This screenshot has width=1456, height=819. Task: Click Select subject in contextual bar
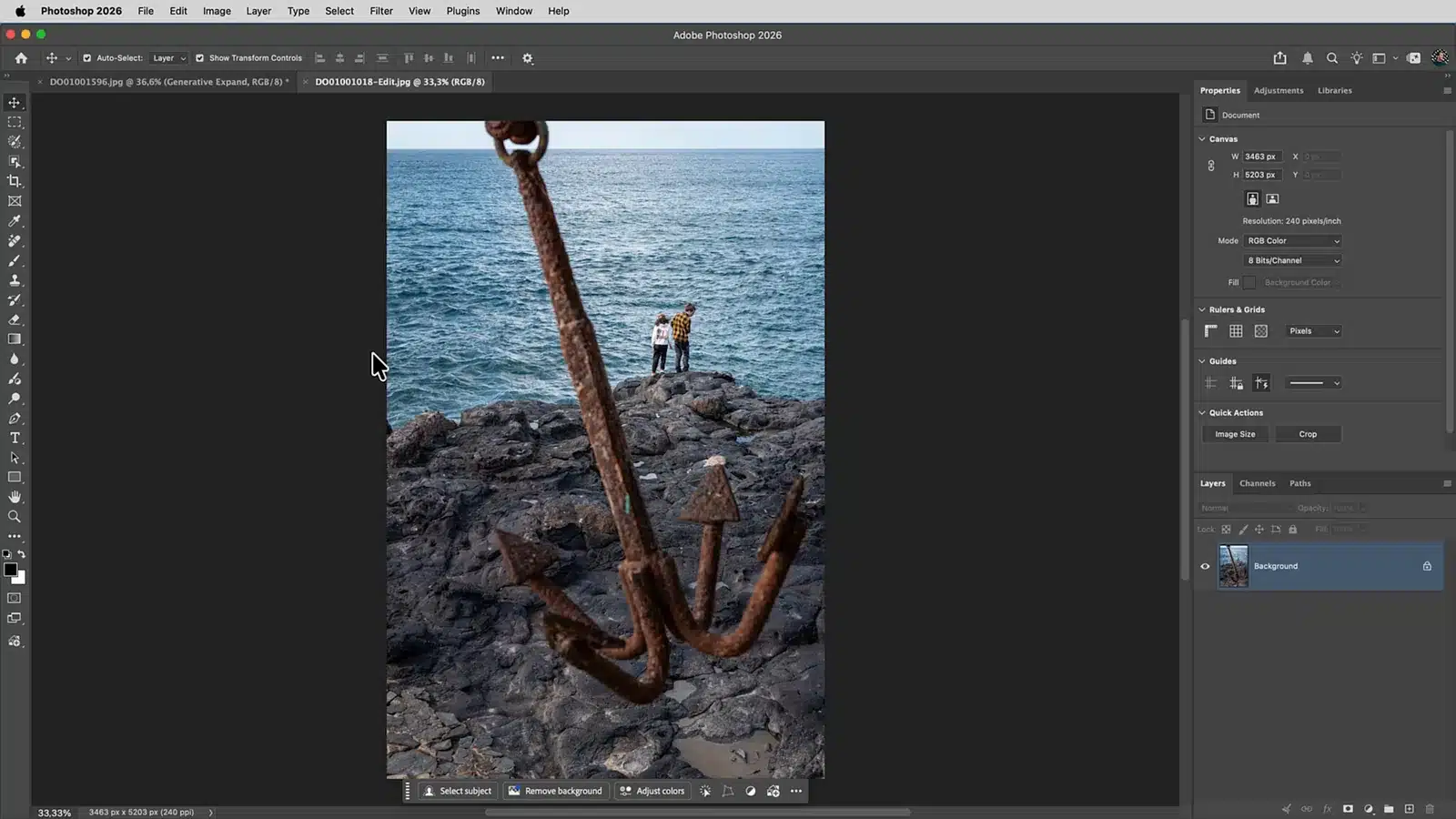458,791
